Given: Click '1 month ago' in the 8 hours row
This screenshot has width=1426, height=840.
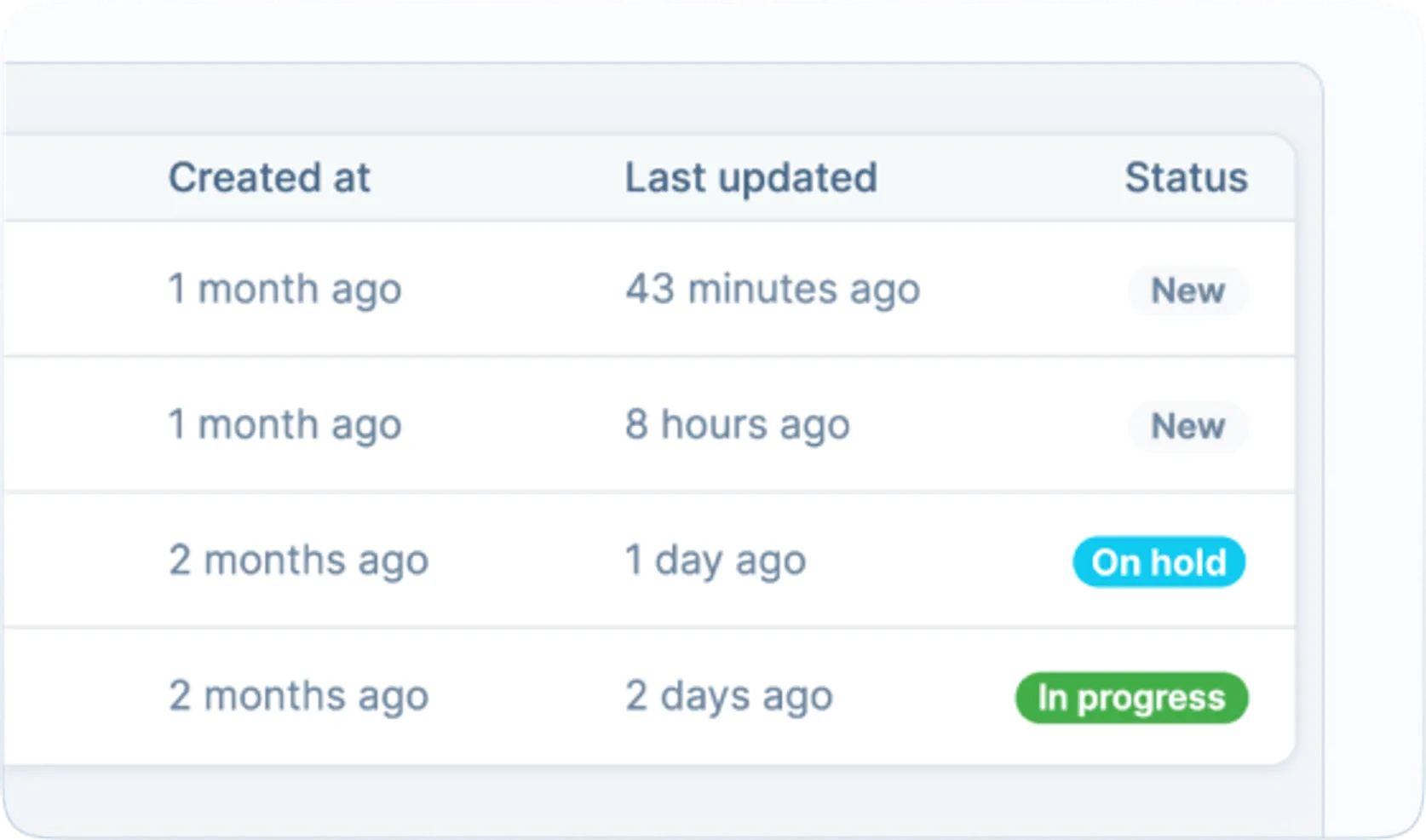Looking at the screenshot, I should click(x=285, y=424).
